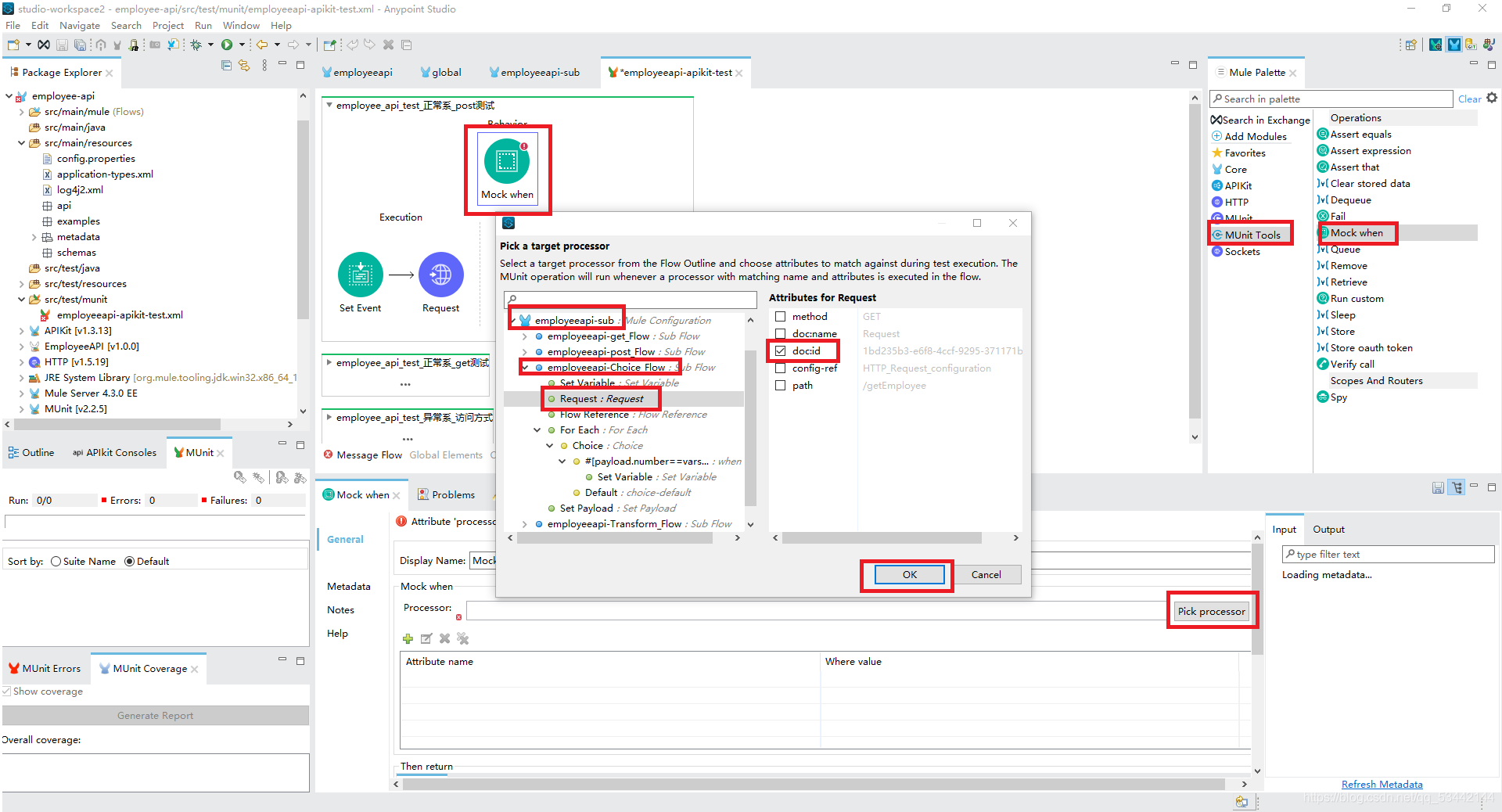
Task: Select Add Modules in Mule Palette
Action: [x=1249, y=136]
